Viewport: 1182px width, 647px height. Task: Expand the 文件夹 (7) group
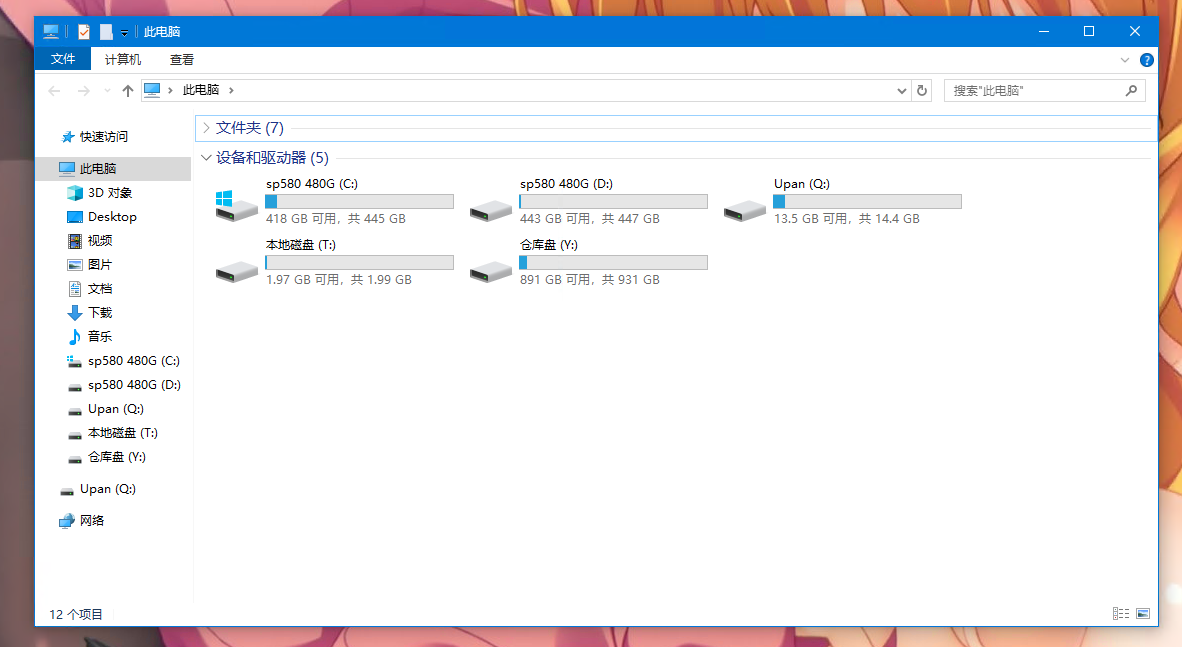tap(206, 128)
